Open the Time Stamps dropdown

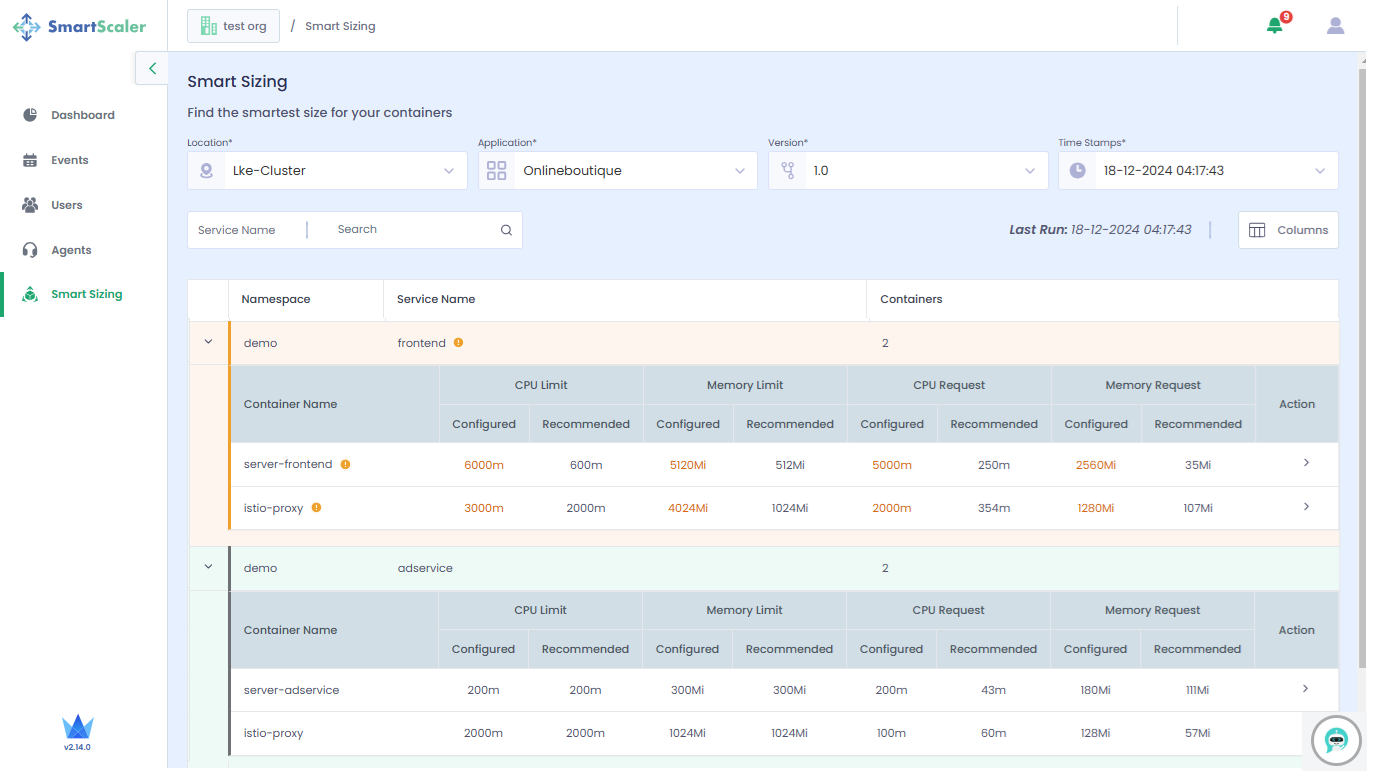[1198, 171]
